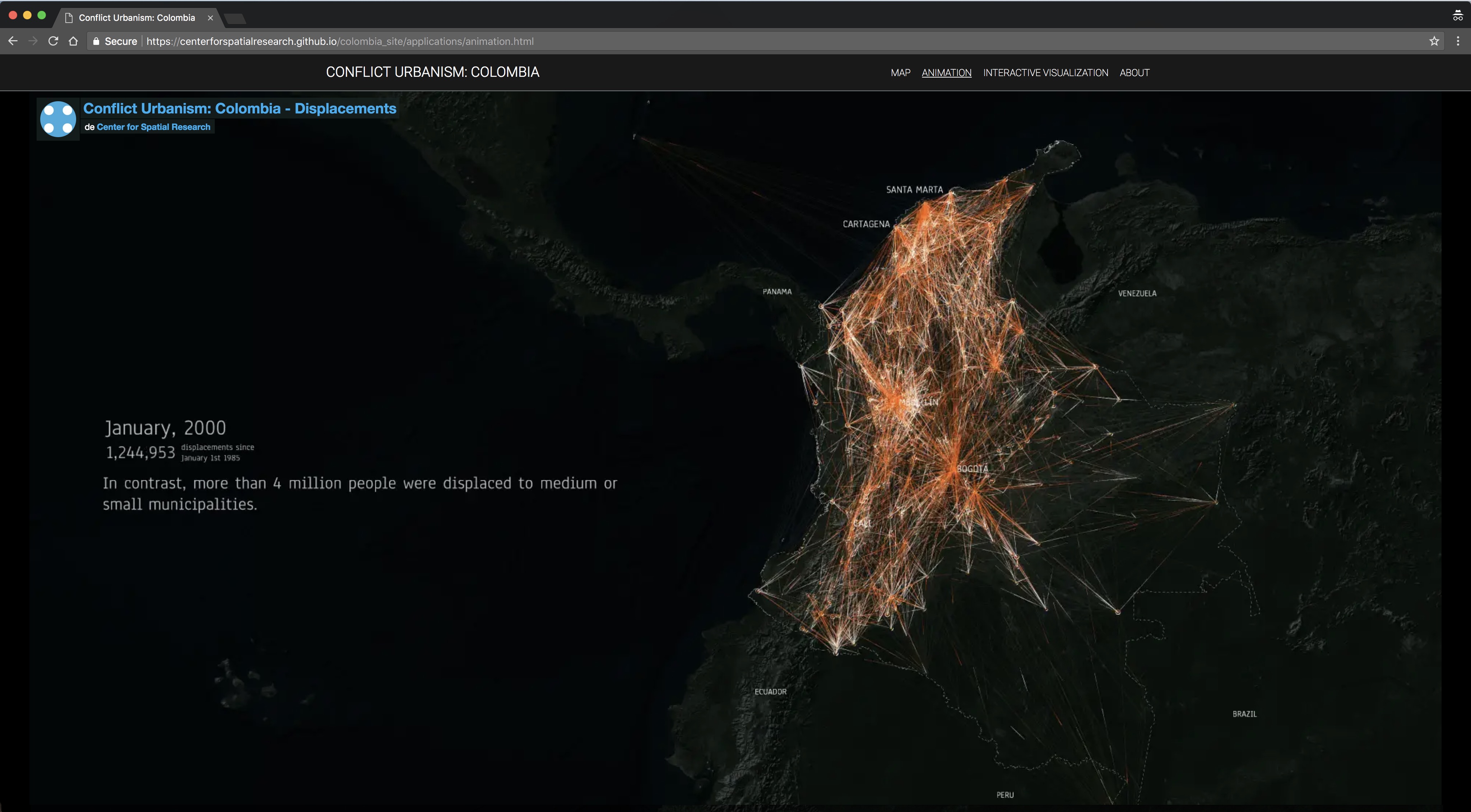Click the PANAMA map label
Image resolution: width=1471 pixels, height=812 pixels.
(777, 291)
